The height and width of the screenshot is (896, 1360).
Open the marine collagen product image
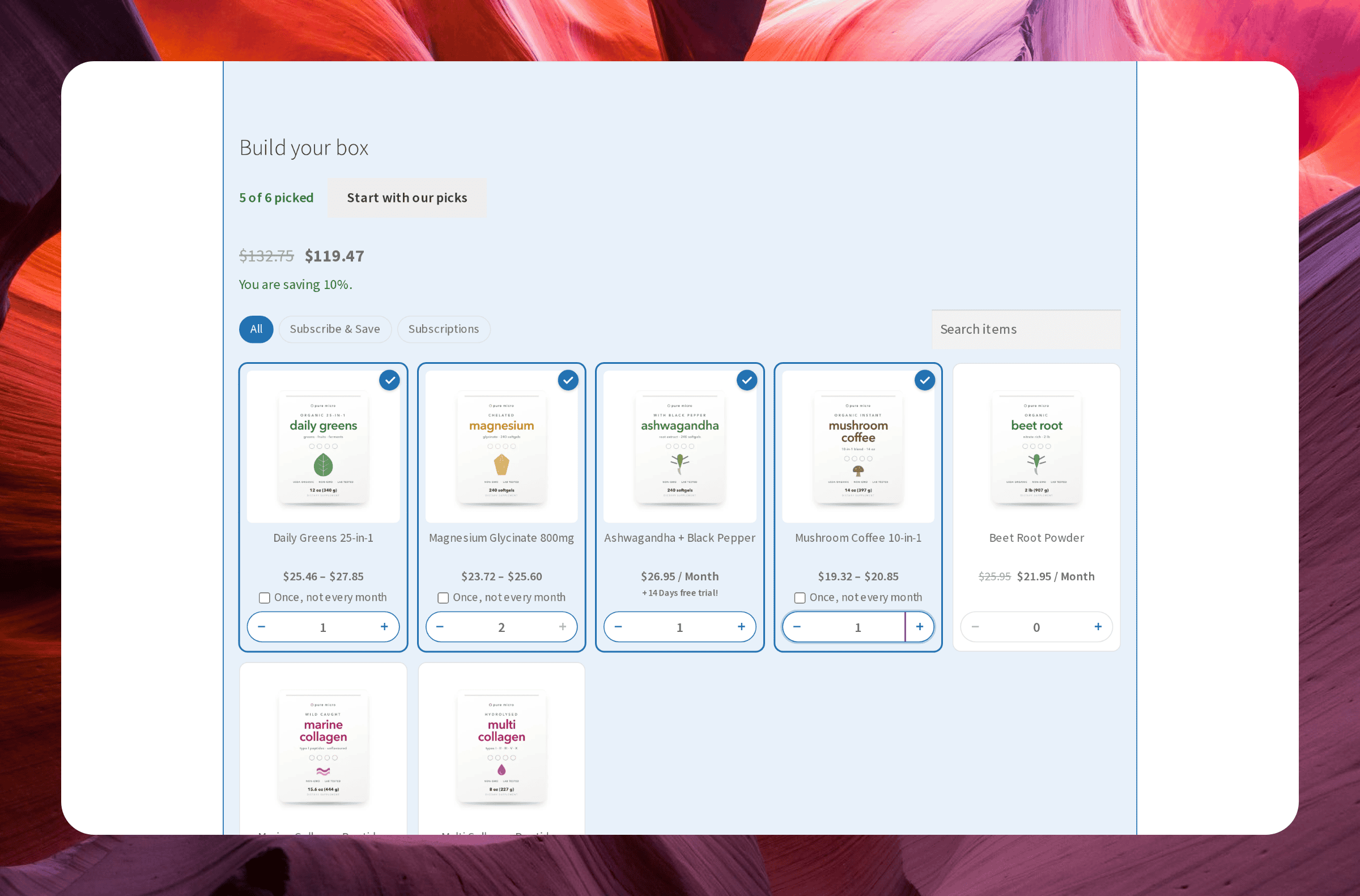pos(324,746)
